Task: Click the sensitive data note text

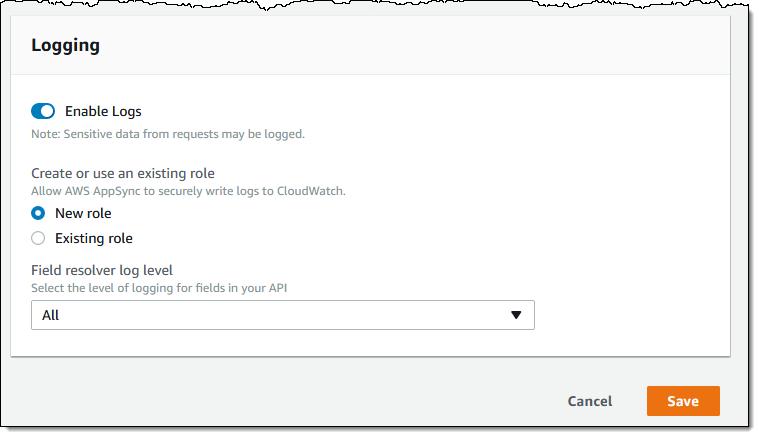Action: 168,133
